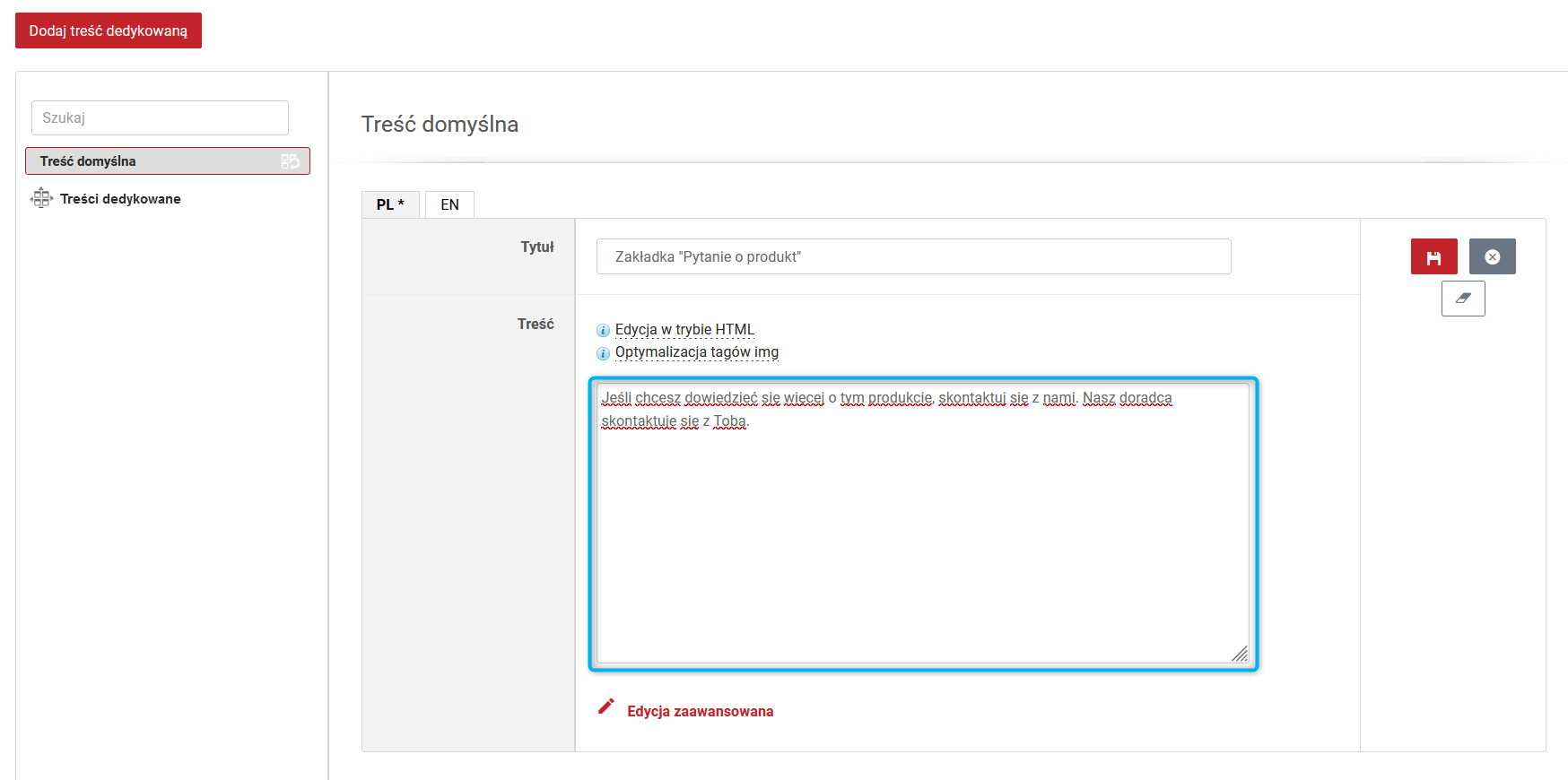Switch to the EN language tab

(449, 204)
